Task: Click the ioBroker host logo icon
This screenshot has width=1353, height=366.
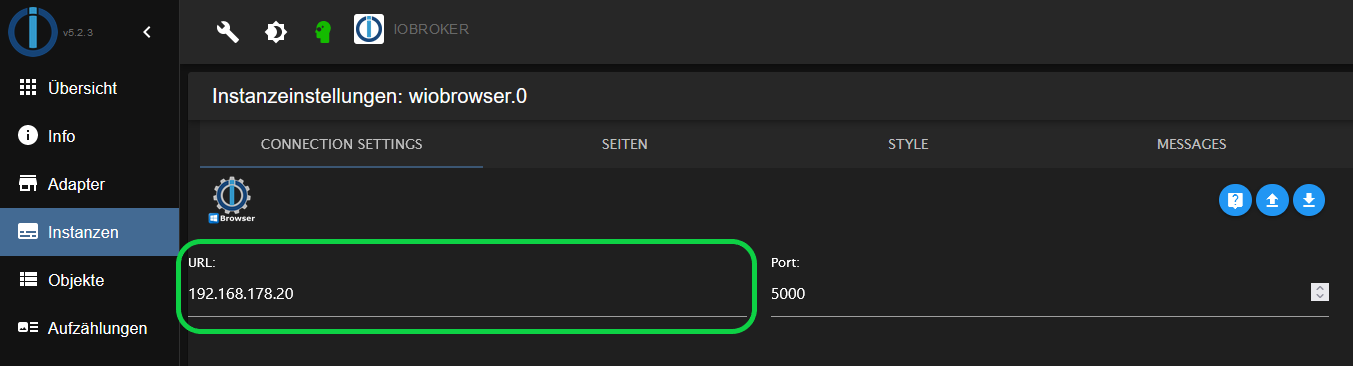Action: coord(369,29)
